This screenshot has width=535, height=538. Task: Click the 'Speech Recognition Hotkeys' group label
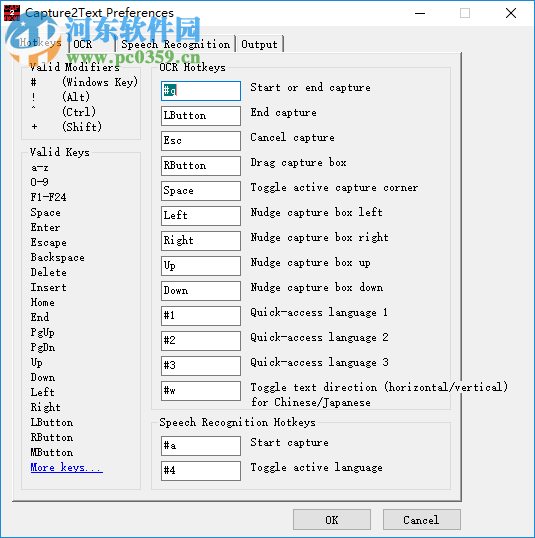[237, 422]
